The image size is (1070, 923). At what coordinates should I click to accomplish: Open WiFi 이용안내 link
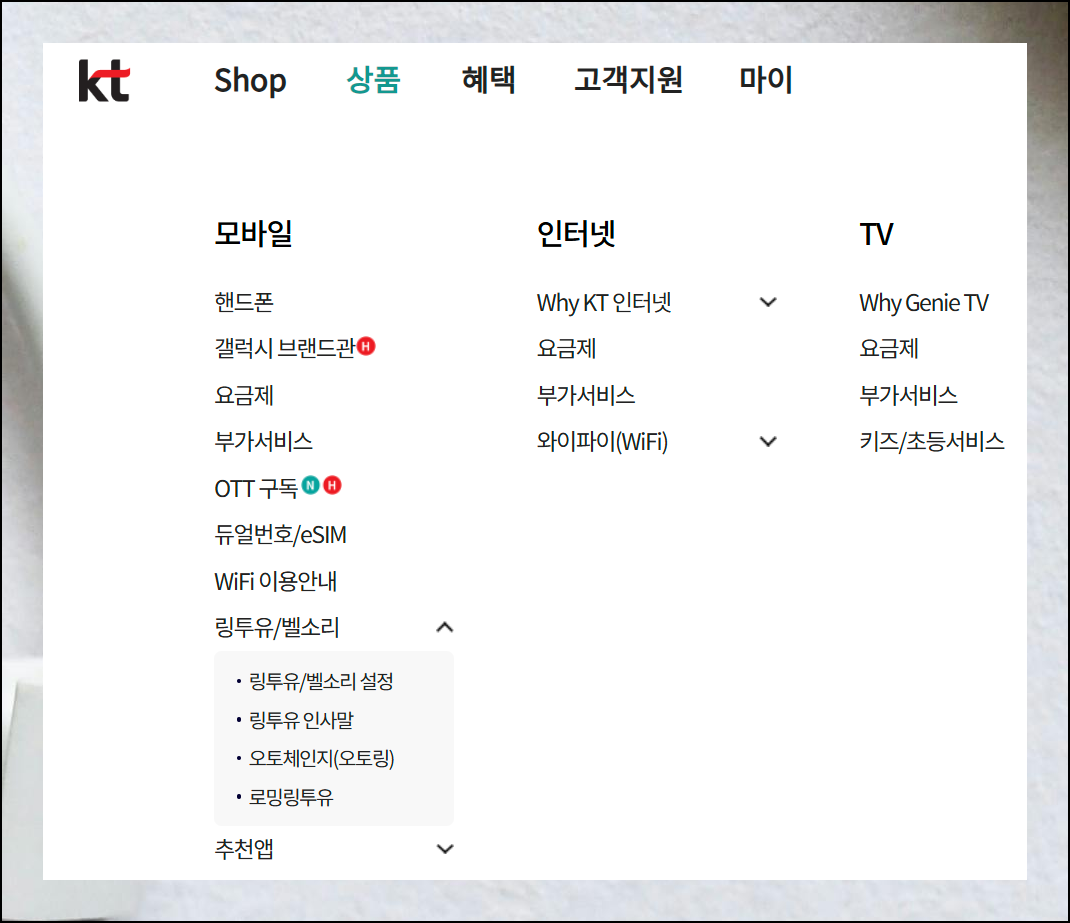276,581
